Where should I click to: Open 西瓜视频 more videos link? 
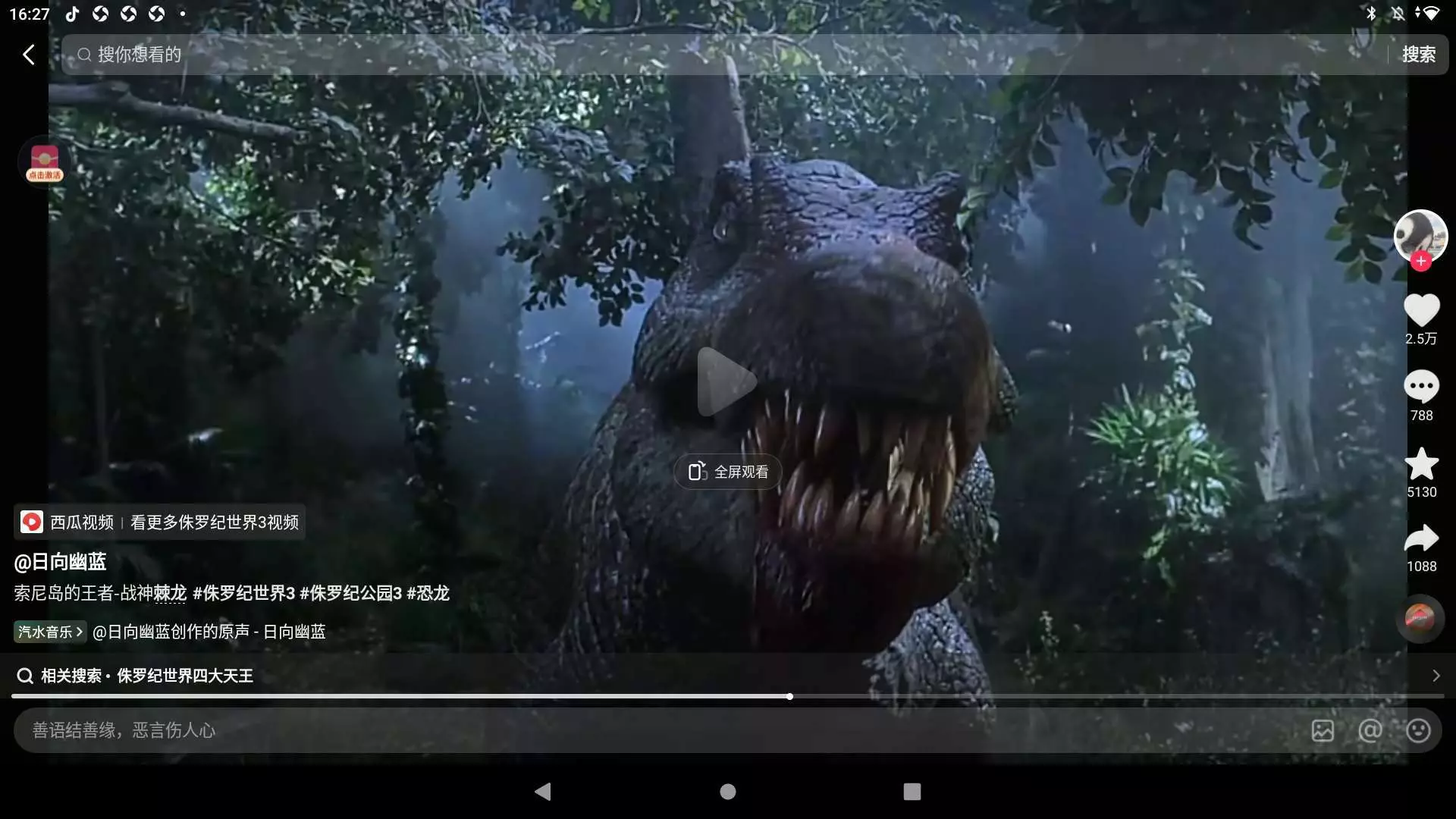[x=160, y=522]
